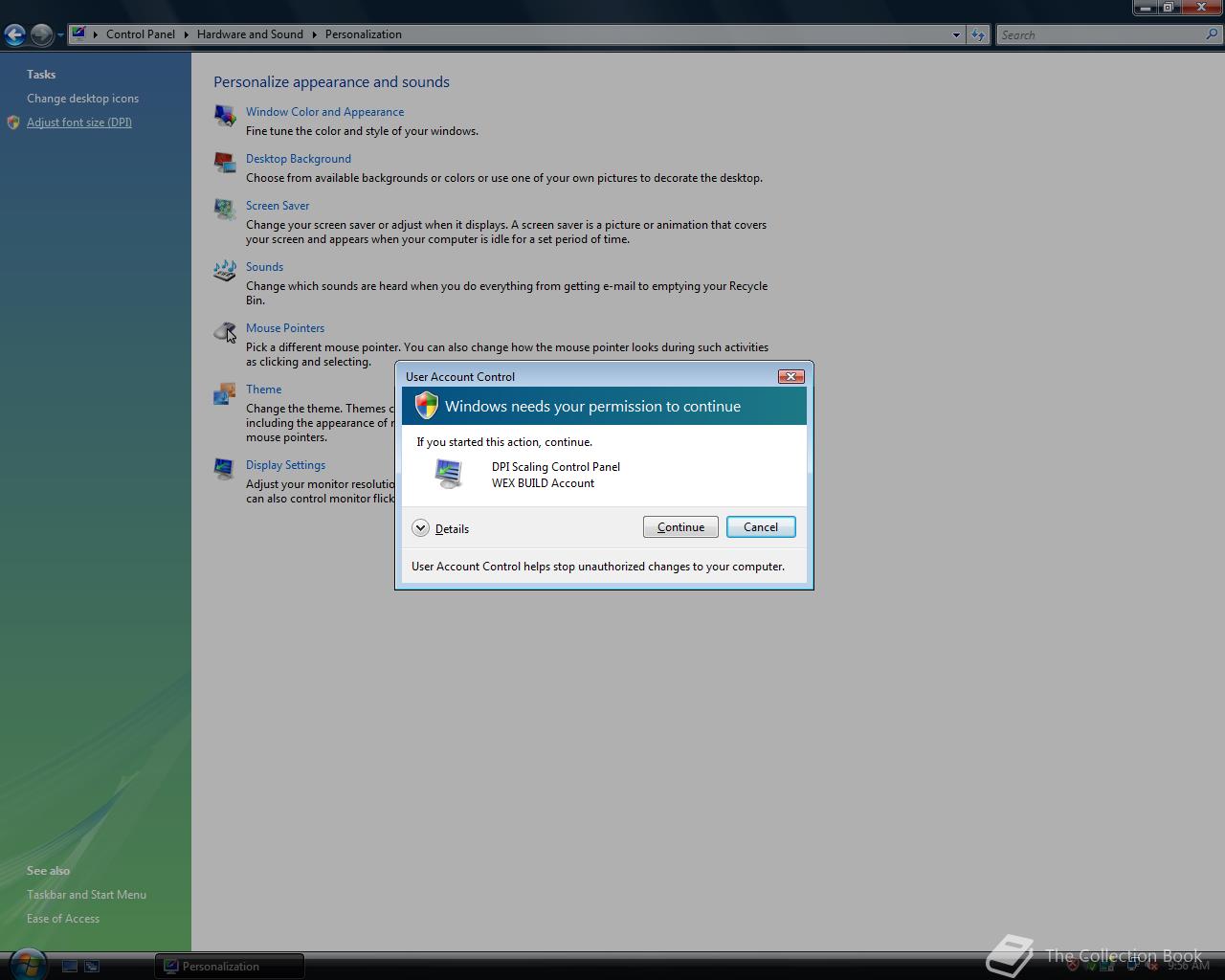
Task: Click the Theme icon
Action: [225, 393]
